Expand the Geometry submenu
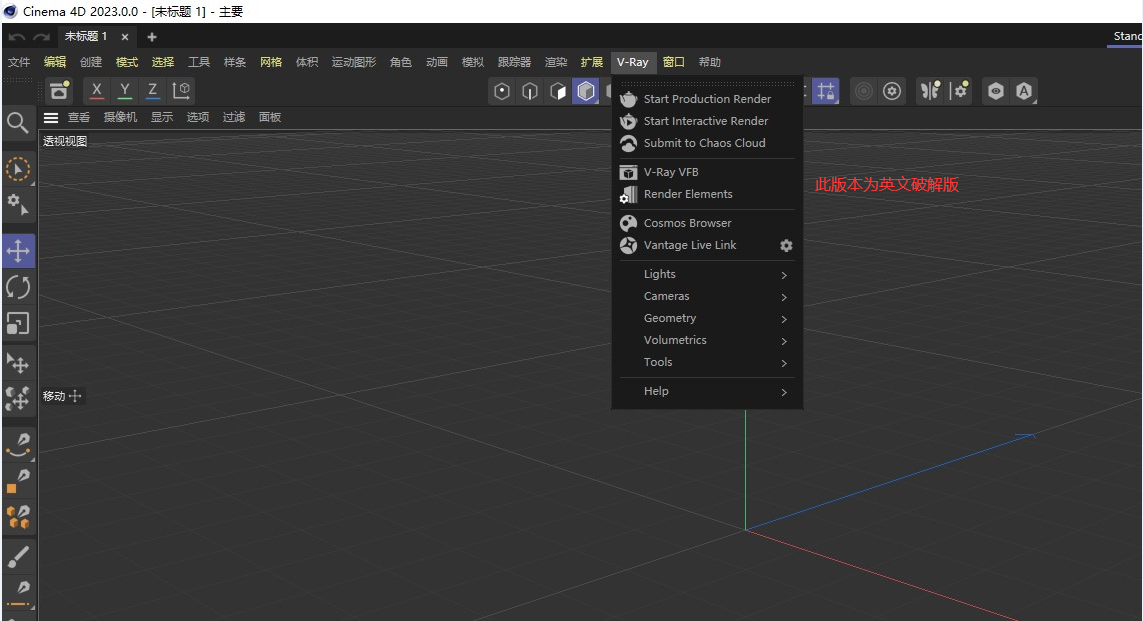Screen dimensions: 1143x621 click(x=670, y=318)
